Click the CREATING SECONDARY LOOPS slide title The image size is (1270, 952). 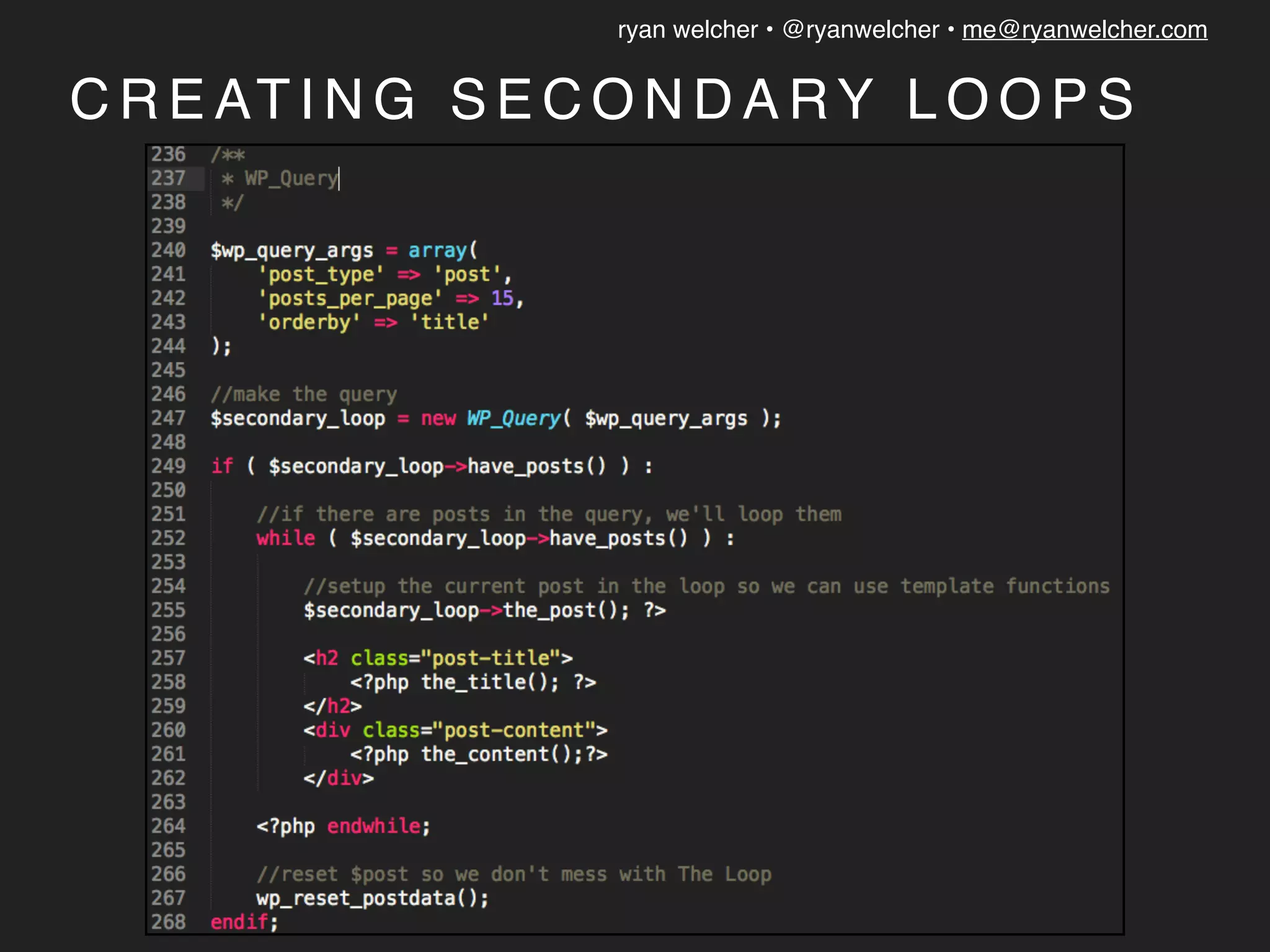point(603,99)
